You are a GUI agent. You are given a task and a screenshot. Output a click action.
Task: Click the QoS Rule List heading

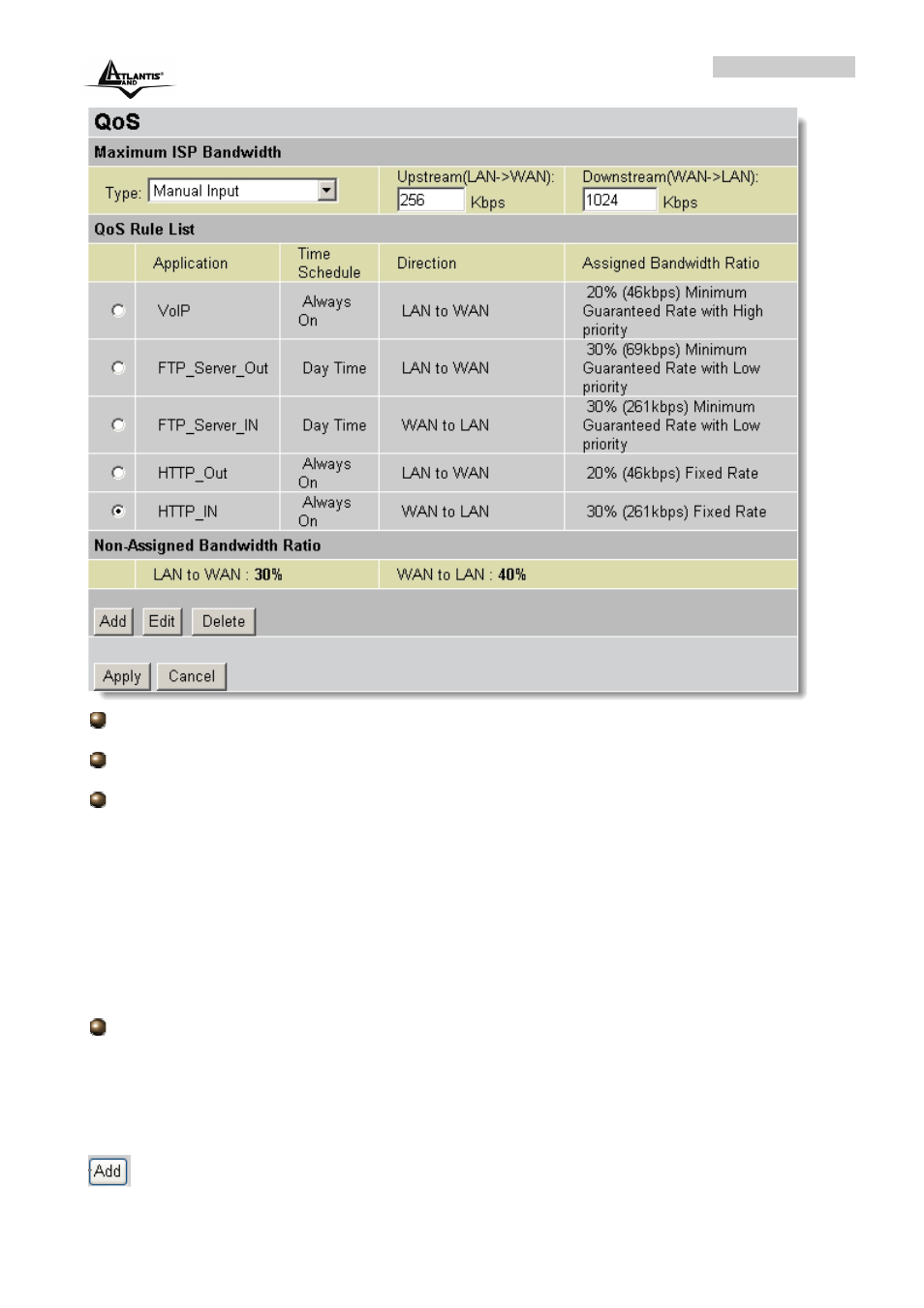coord(144,230)
